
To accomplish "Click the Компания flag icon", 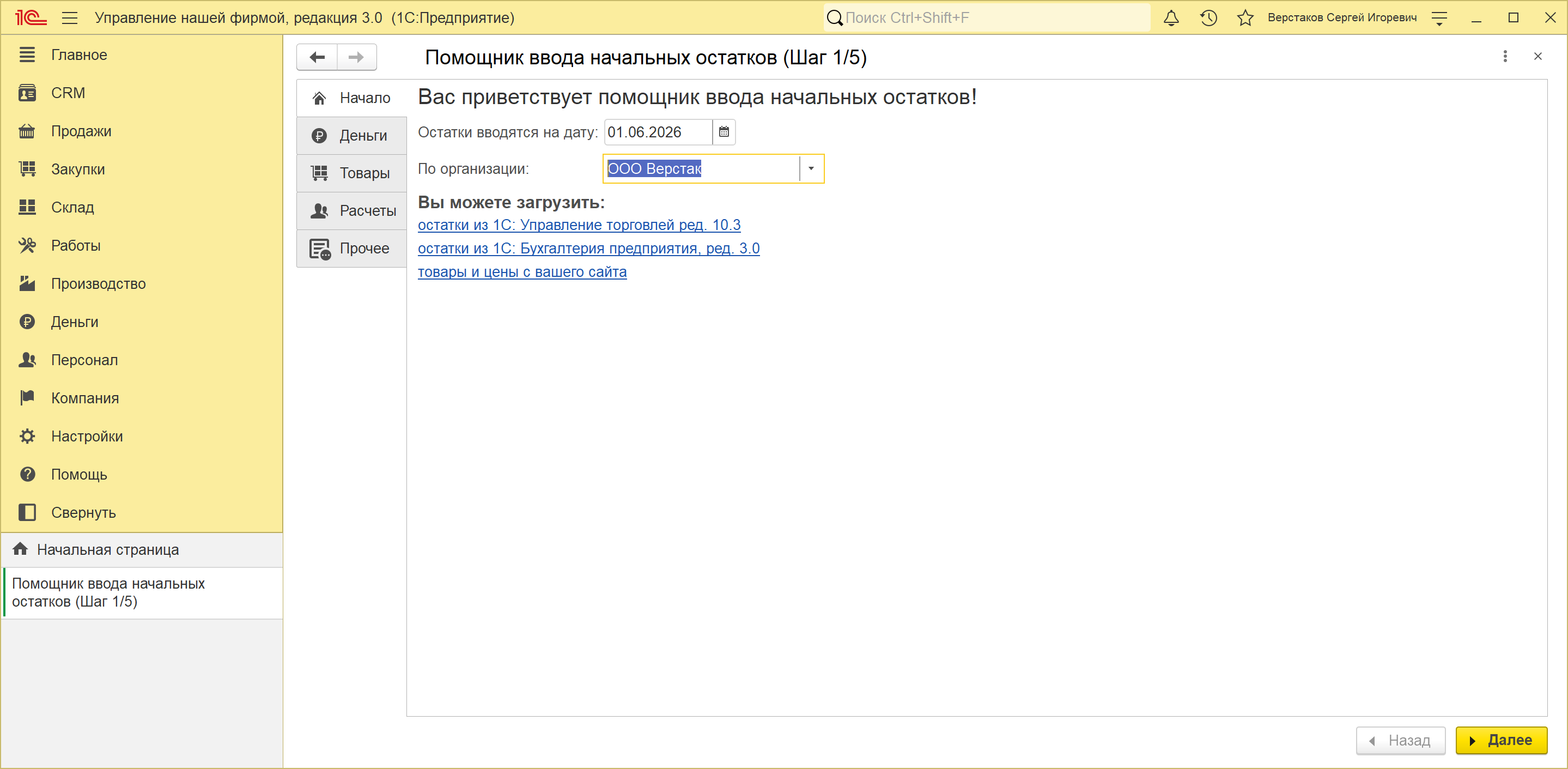I will click(27, 398).
